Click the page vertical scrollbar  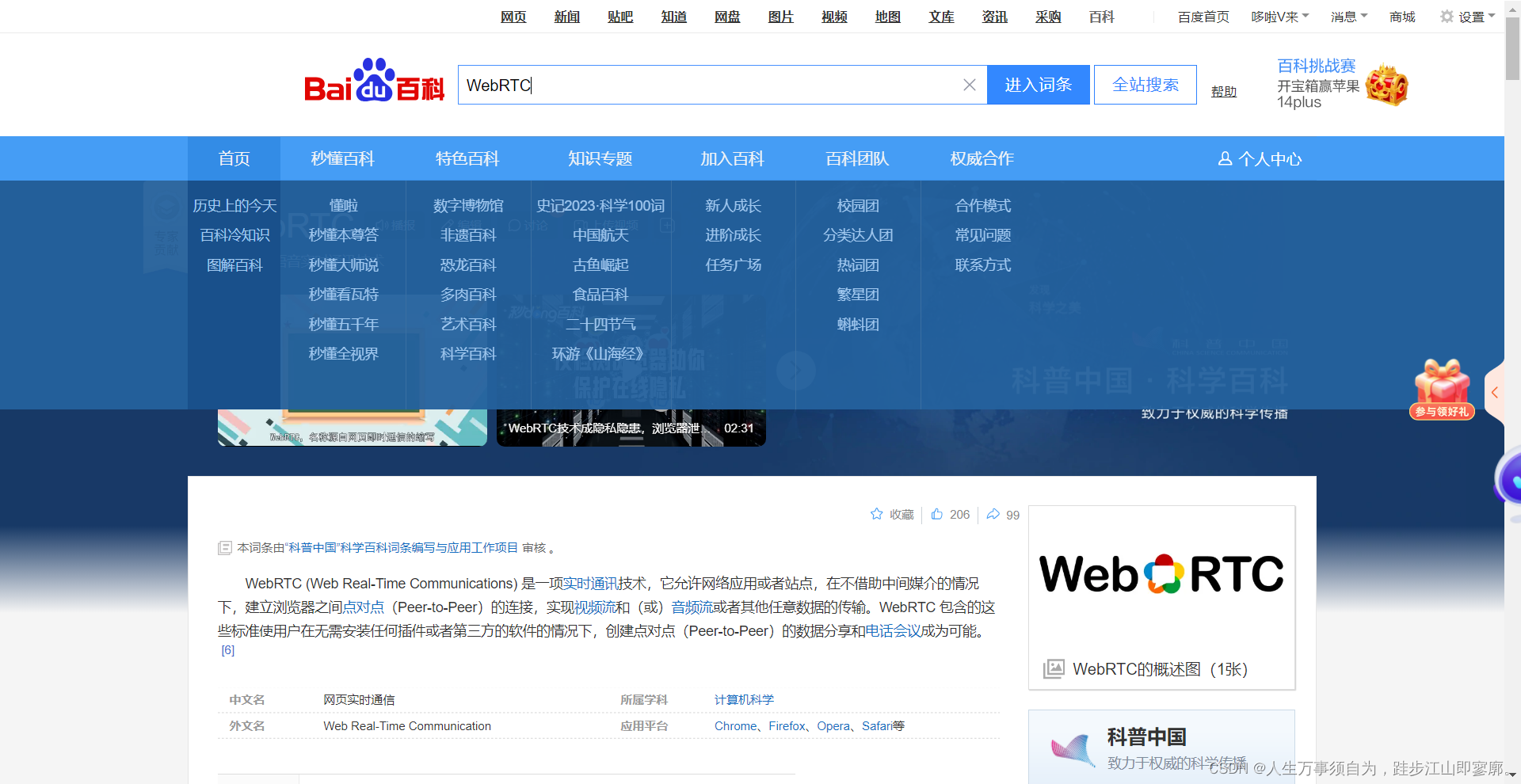(x=1512, y=48)
